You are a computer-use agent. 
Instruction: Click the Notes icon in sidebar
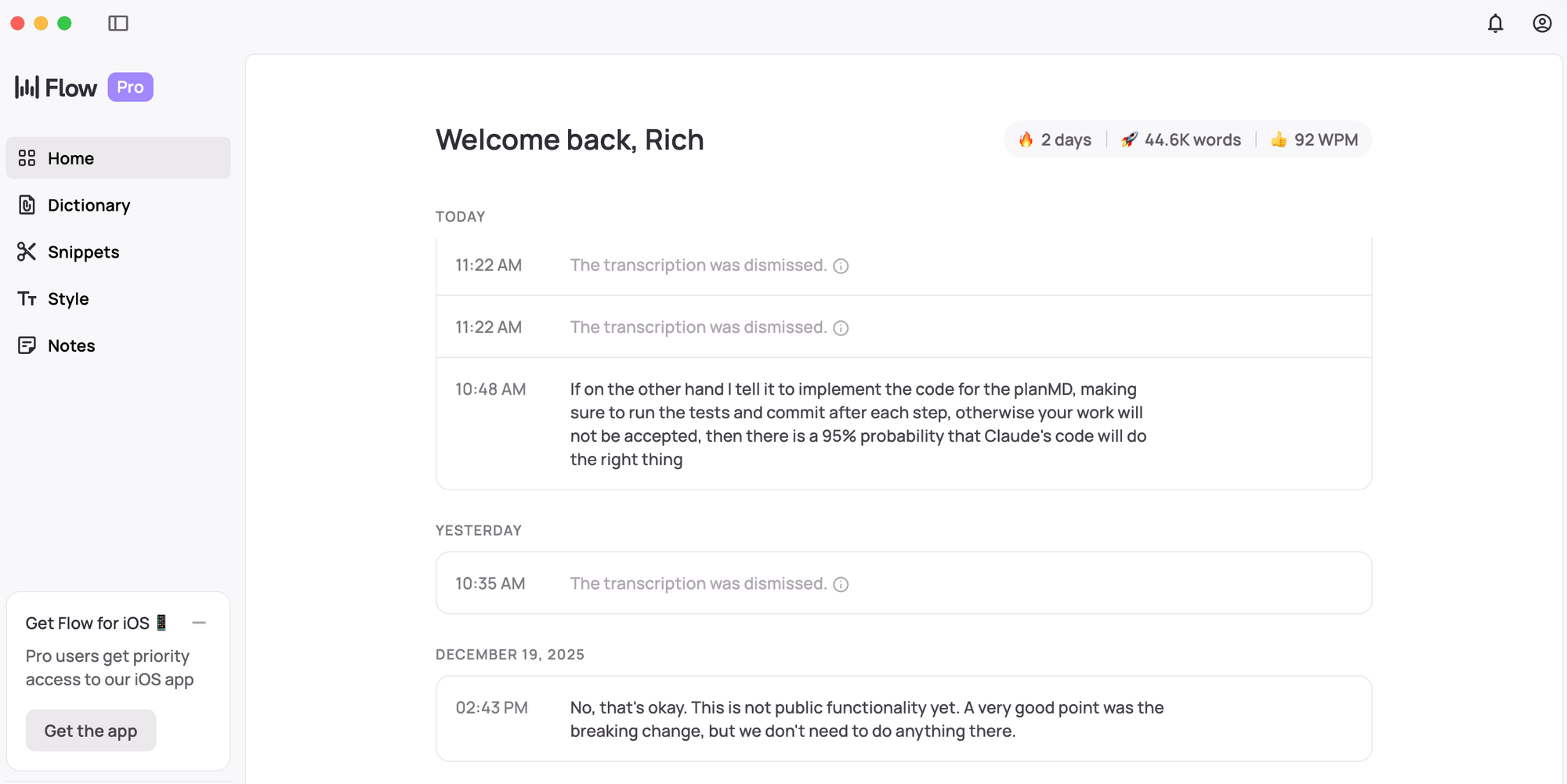tap(27, 345)
